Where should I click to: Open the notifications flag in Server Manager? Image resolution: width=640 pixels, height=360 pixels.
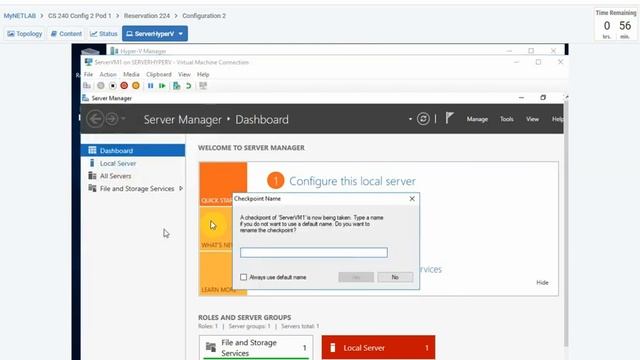tap(449, 118)
